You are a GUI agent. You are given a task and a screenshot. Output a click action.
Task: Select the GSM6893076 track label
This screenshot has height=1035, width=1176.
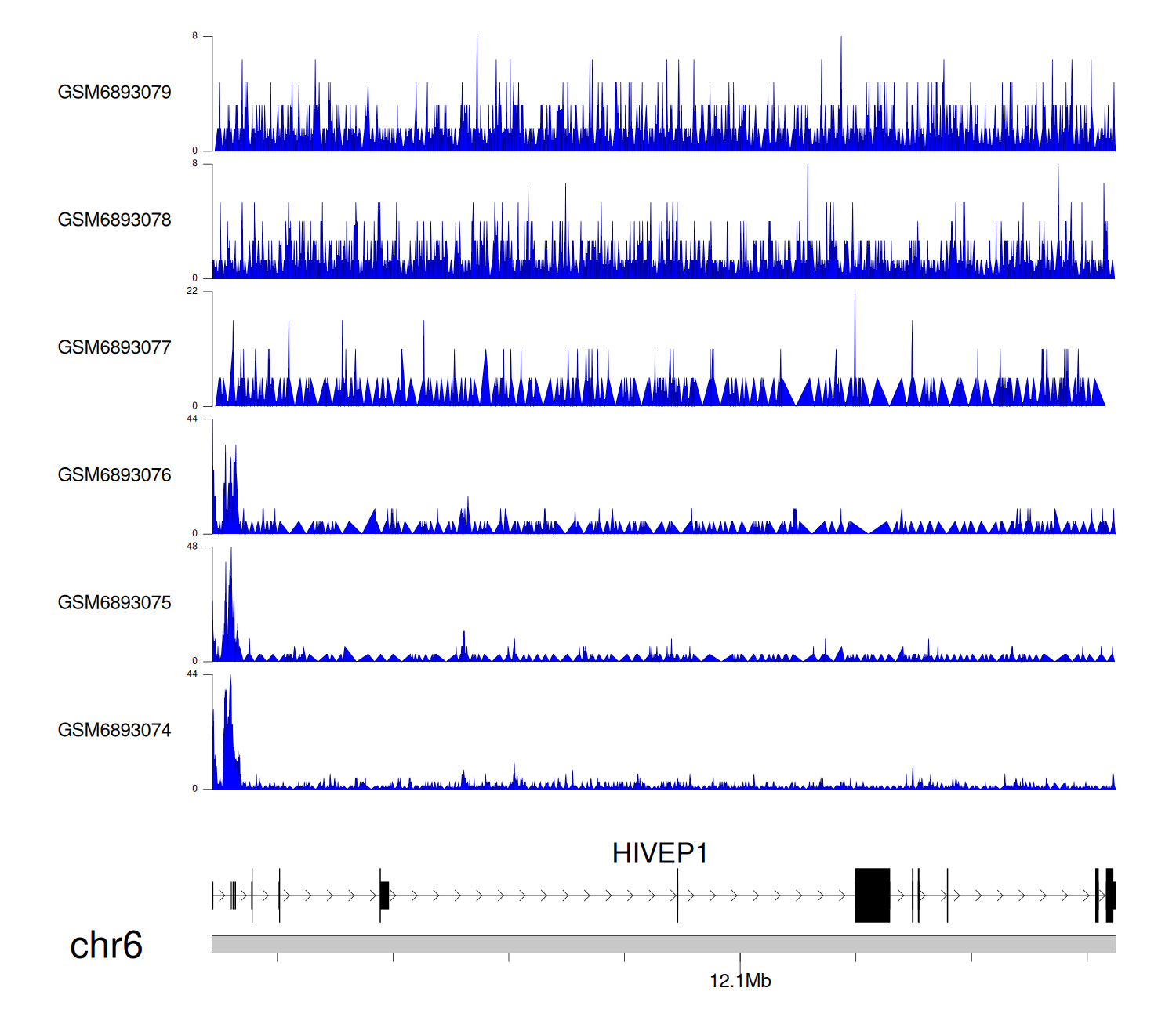pos(114,476)
